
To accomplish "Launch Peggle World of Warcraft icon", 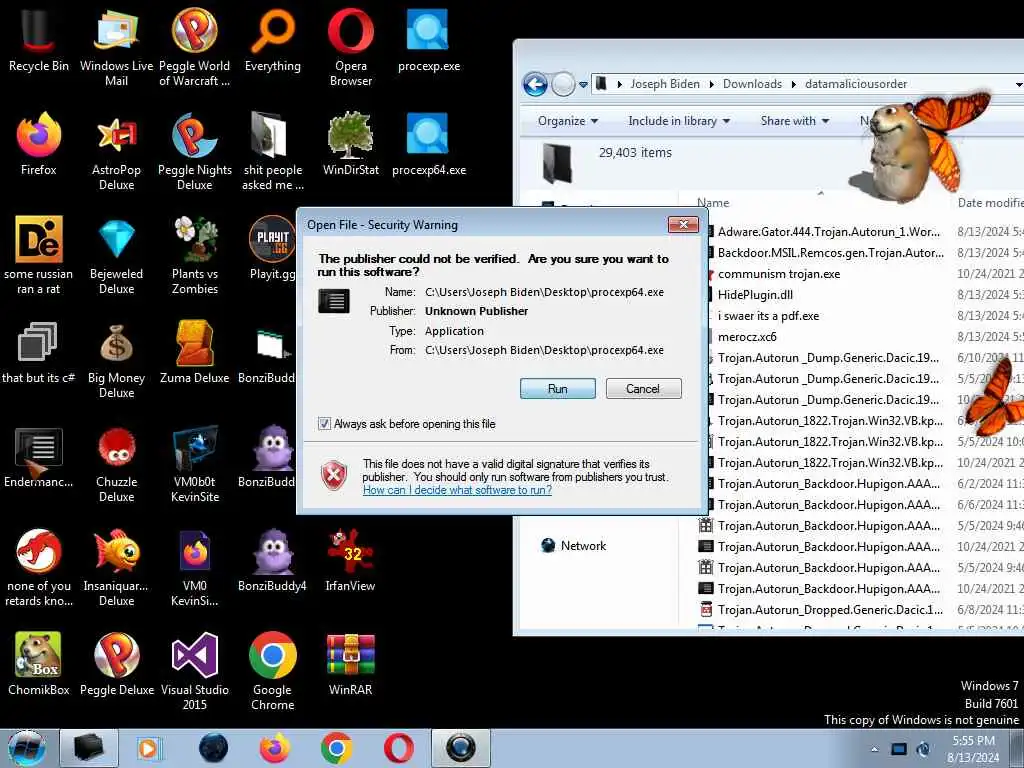I will point(195,47).
